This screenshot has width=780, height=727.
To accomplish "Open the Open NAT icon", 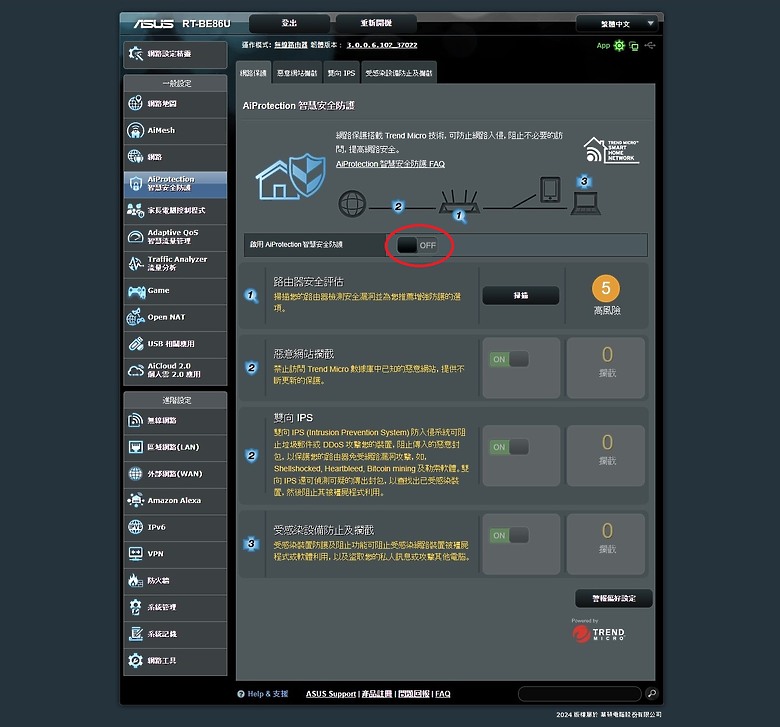I will (x=135, y=316).
